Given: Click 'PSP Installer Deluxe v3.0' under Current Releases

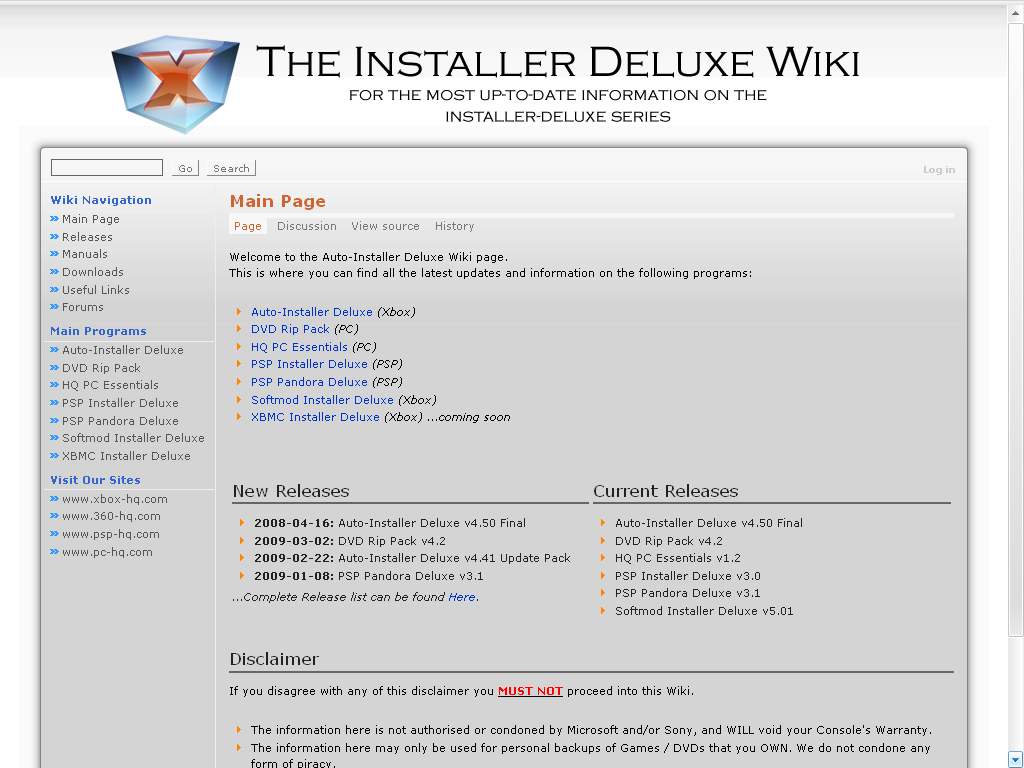Looking at the screenshot, I should (688, 576).
